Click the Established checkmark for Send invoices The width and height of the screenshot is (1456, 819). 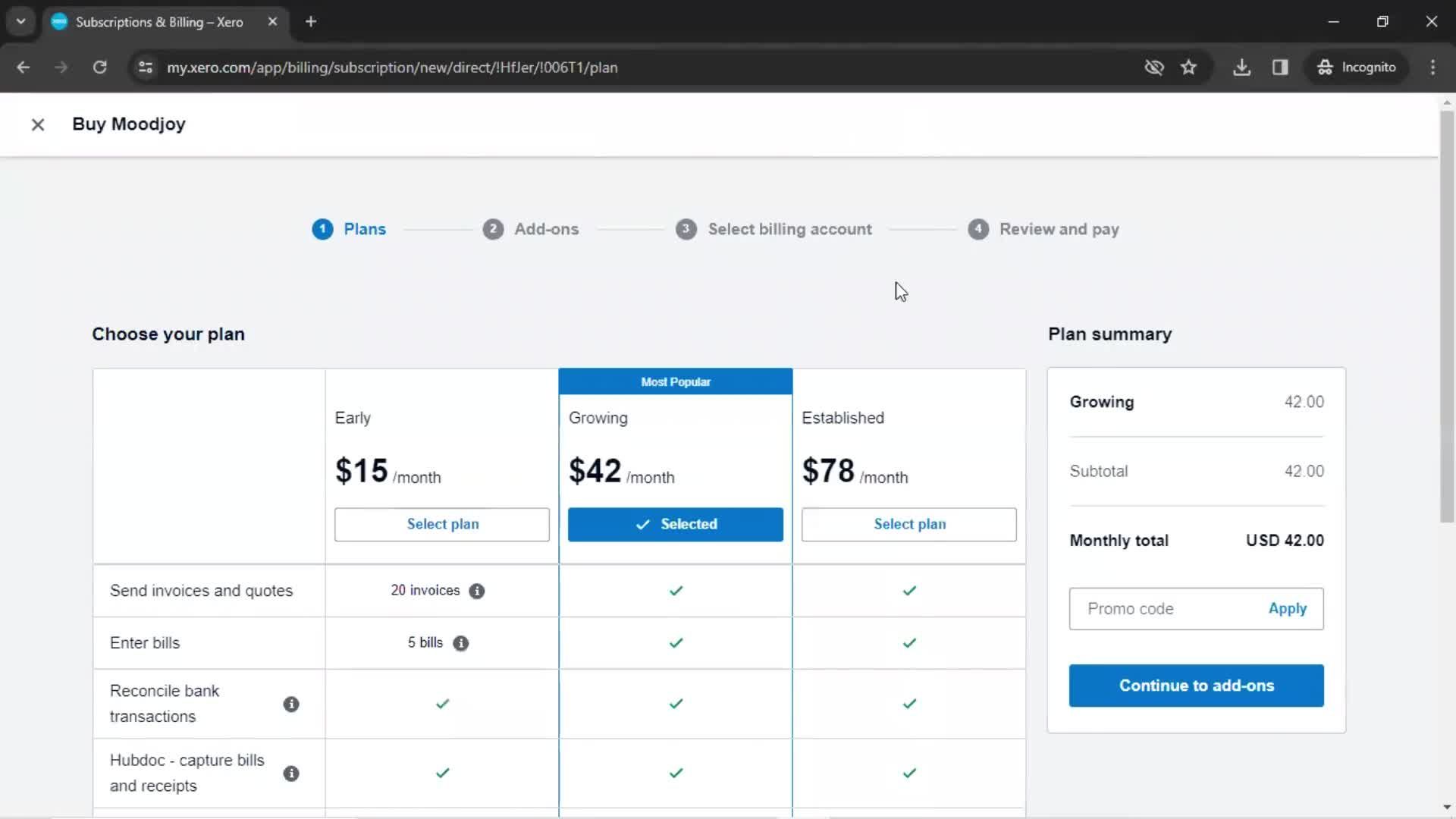click(x=909, y=591)
